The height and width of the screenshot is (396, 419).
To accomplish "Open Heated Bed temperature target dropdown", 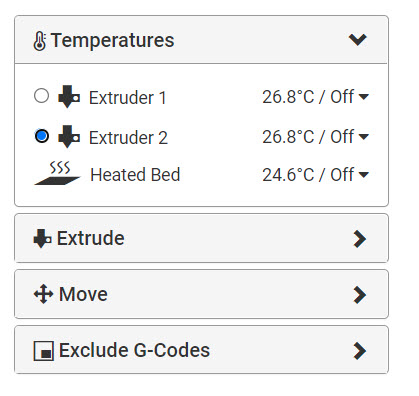I will tap(363, 175).
